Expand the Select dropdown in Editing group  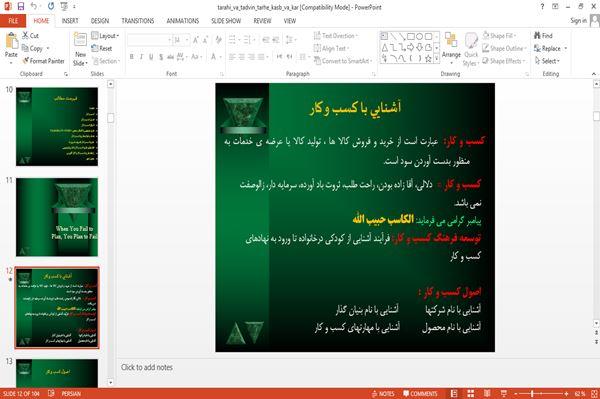pos(547,61)
